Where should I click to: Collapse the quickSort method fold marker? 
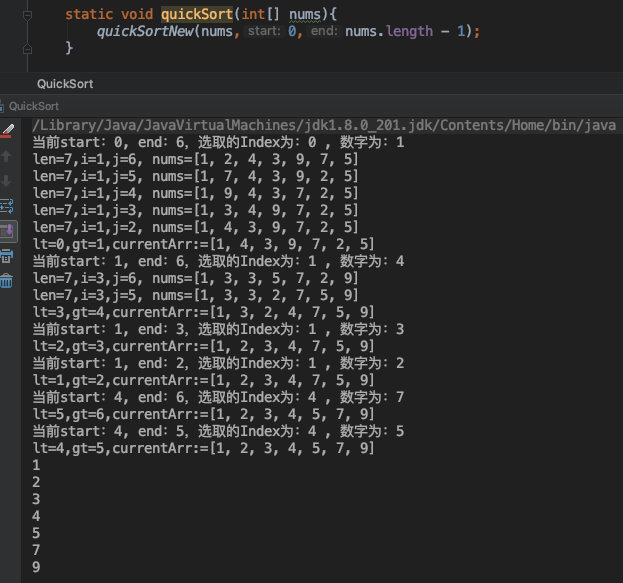coord(27,15)
